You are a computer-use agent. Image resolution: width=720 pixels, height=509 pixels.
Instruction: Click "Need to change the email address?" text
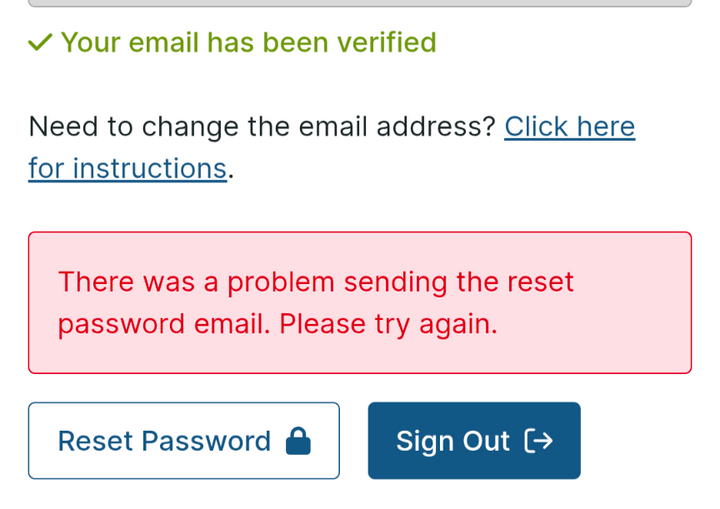point(262,127)
